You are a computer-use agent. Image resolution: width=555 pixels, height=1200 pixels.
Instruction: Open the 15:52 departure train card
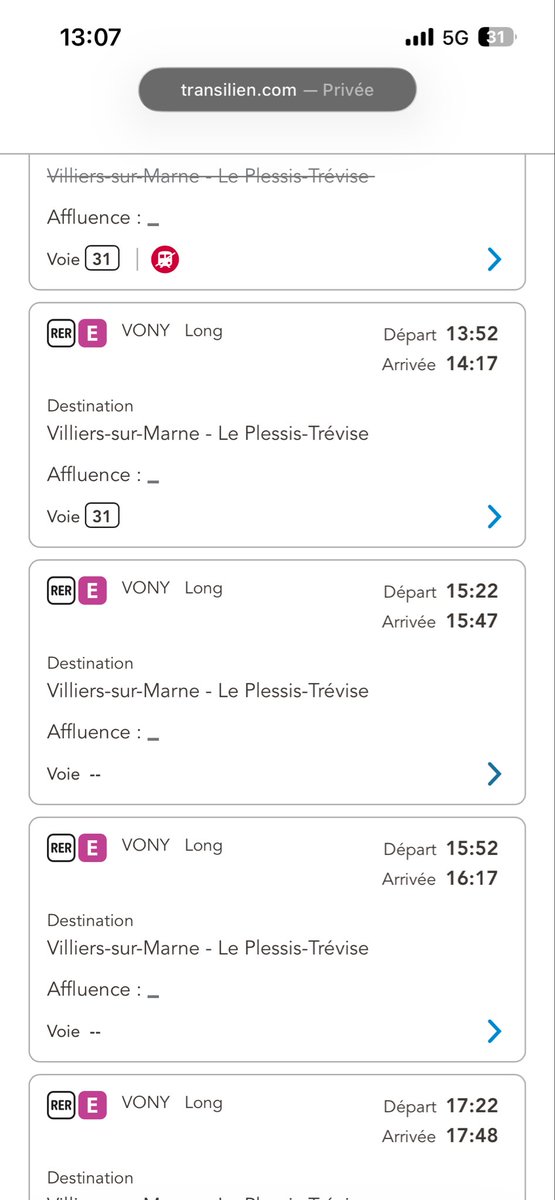pyautogui.click(x=277, y=939)
